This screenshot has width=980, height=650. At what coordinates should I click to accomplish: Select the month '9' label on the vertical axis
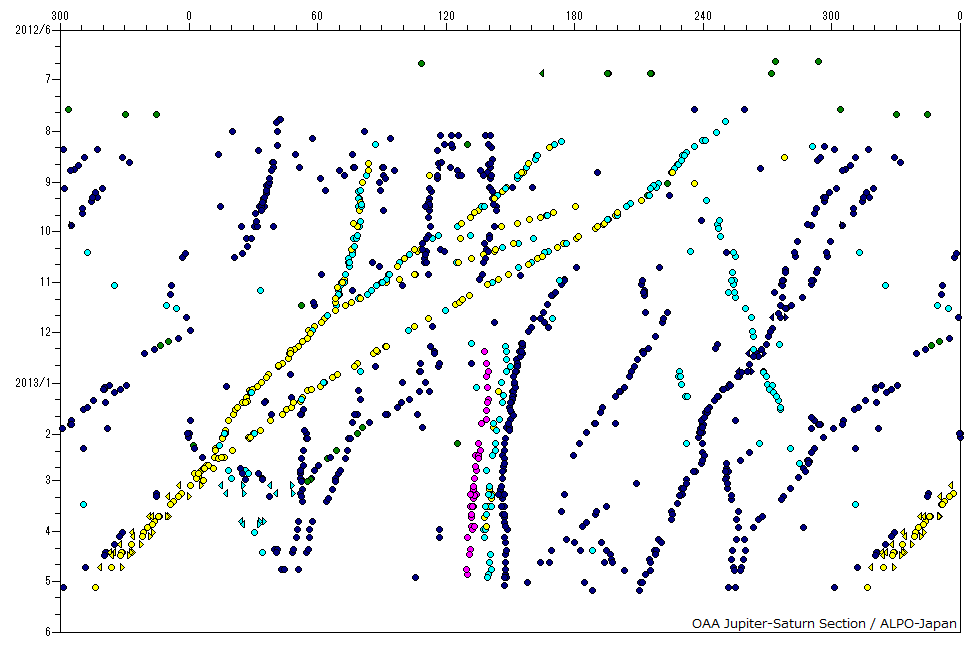tap(48, 182)
